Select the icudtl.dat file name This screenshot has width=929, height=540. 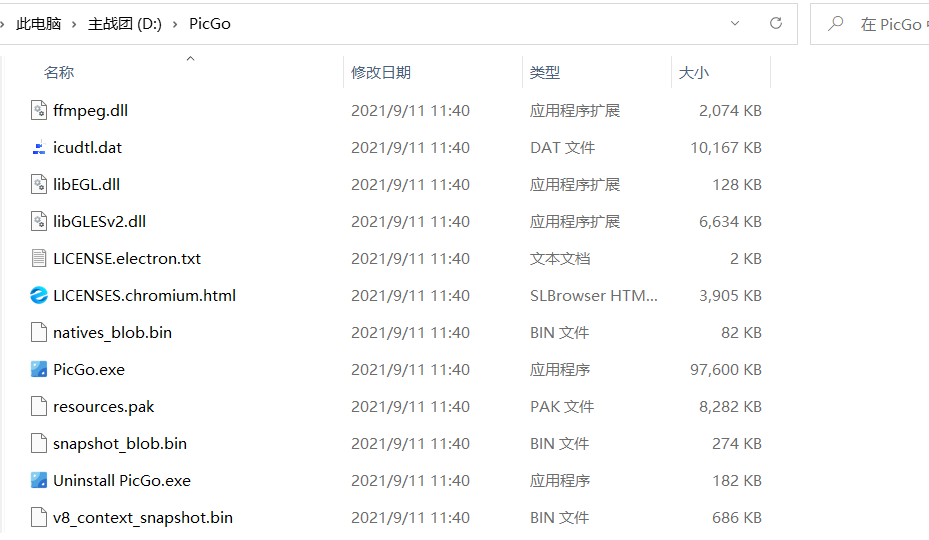88,148
